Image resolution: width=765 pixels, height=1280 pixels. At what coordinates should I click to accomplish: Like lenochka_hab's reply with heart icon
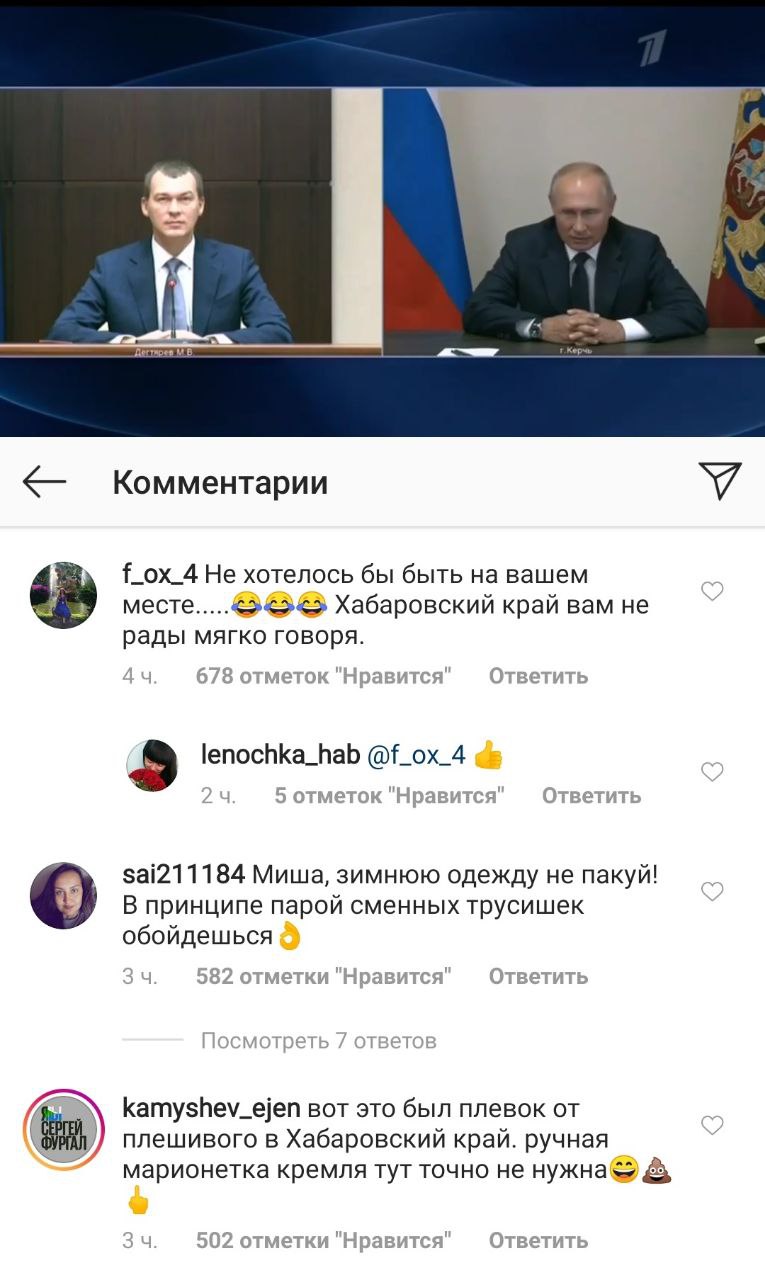click(x=712, y=772)
